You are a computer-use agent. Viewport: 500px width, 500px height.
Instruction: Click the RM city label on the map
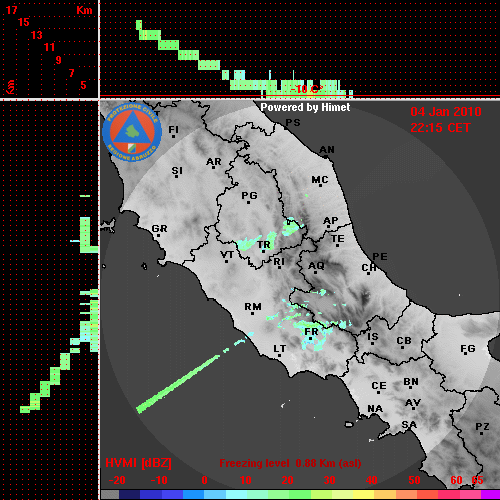click(x=253, y=307)
